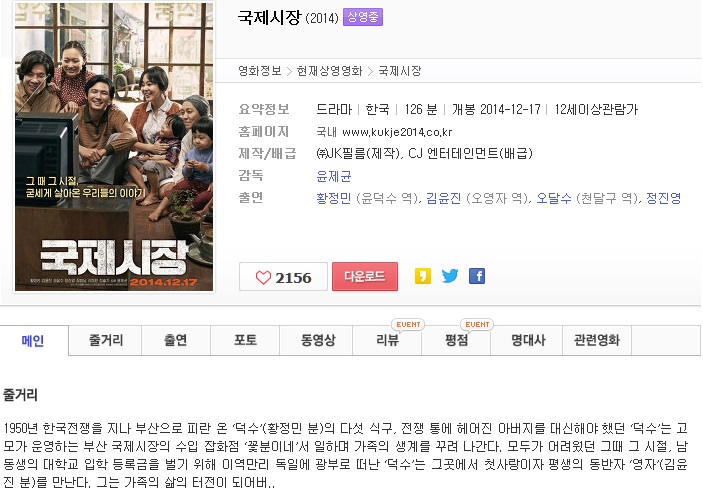Image resolution: width=703 pixels, height=491 pixels.
Task: Open the 동영상 video tab
Action: pos(317,340)
